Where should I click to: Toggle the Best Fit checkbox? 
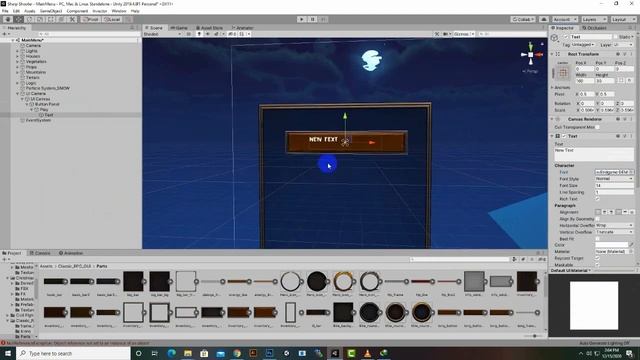tap(598, 239)
